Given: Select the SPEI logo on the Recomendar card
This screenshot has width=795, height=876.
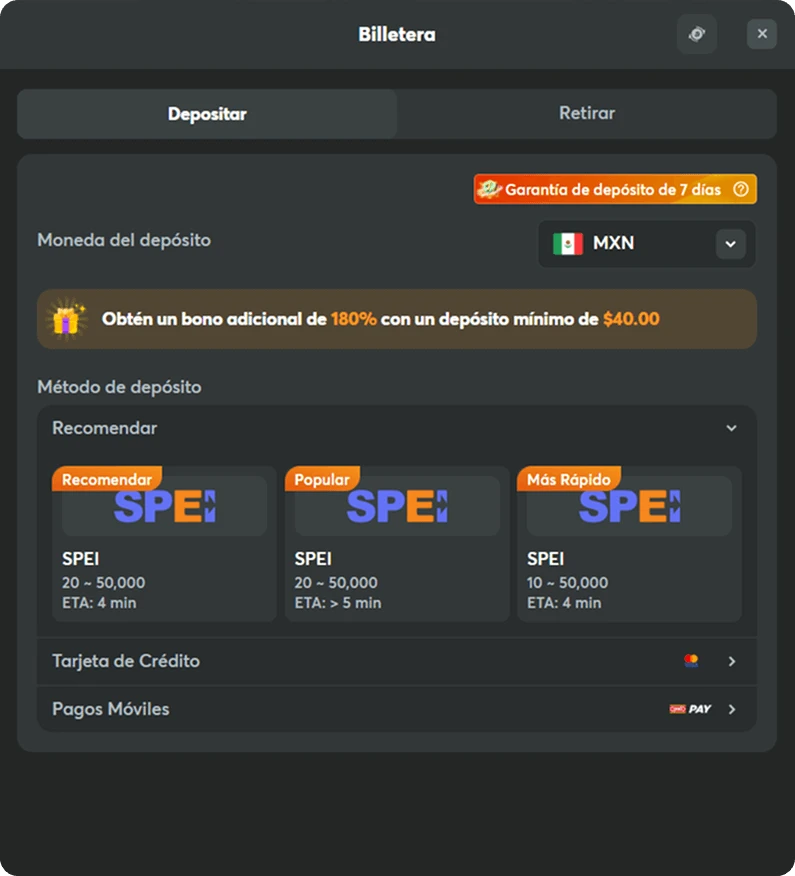Looking at the screenshot, I should 163,503.
